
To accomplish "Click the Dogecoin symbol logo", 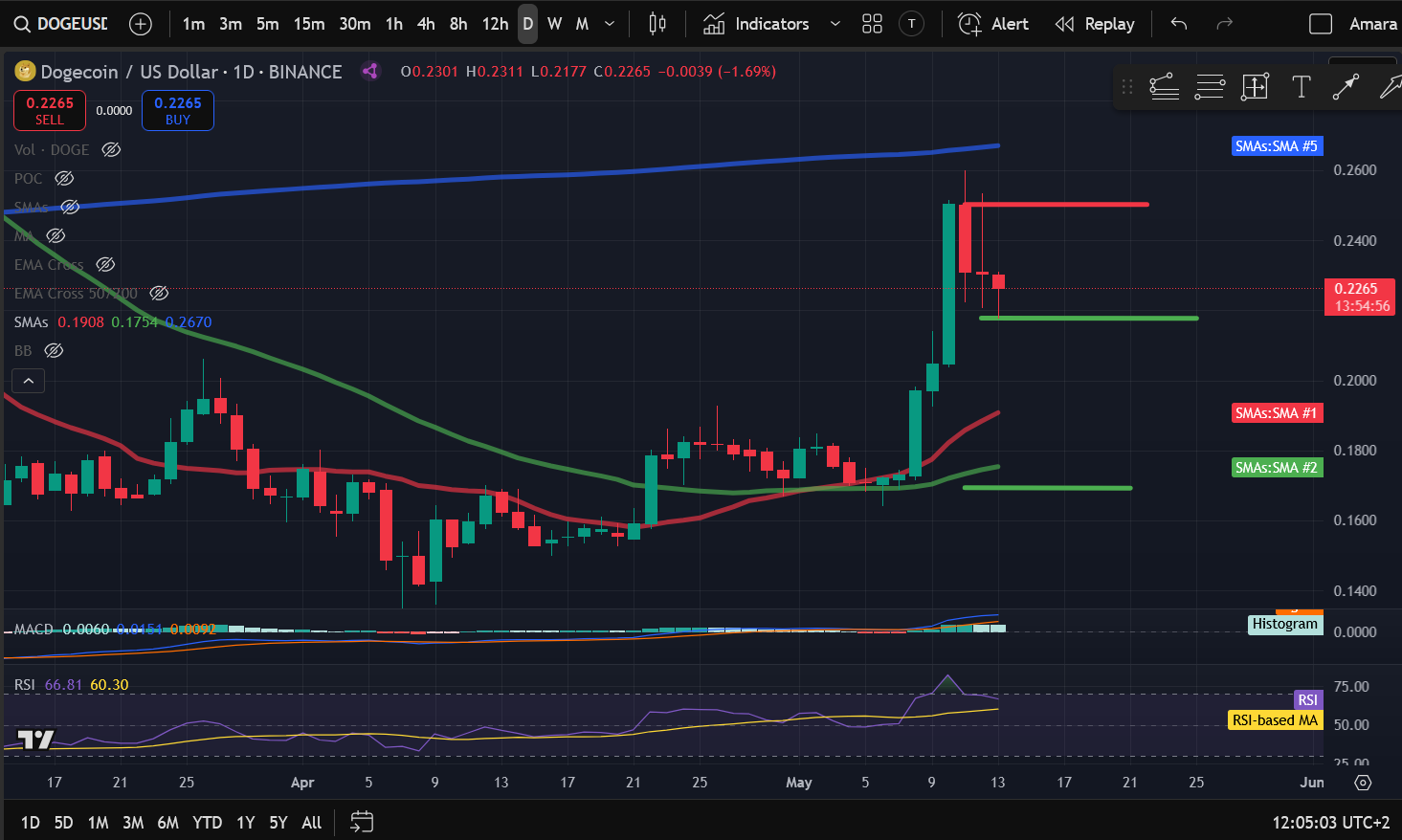I will coord(25,71).
